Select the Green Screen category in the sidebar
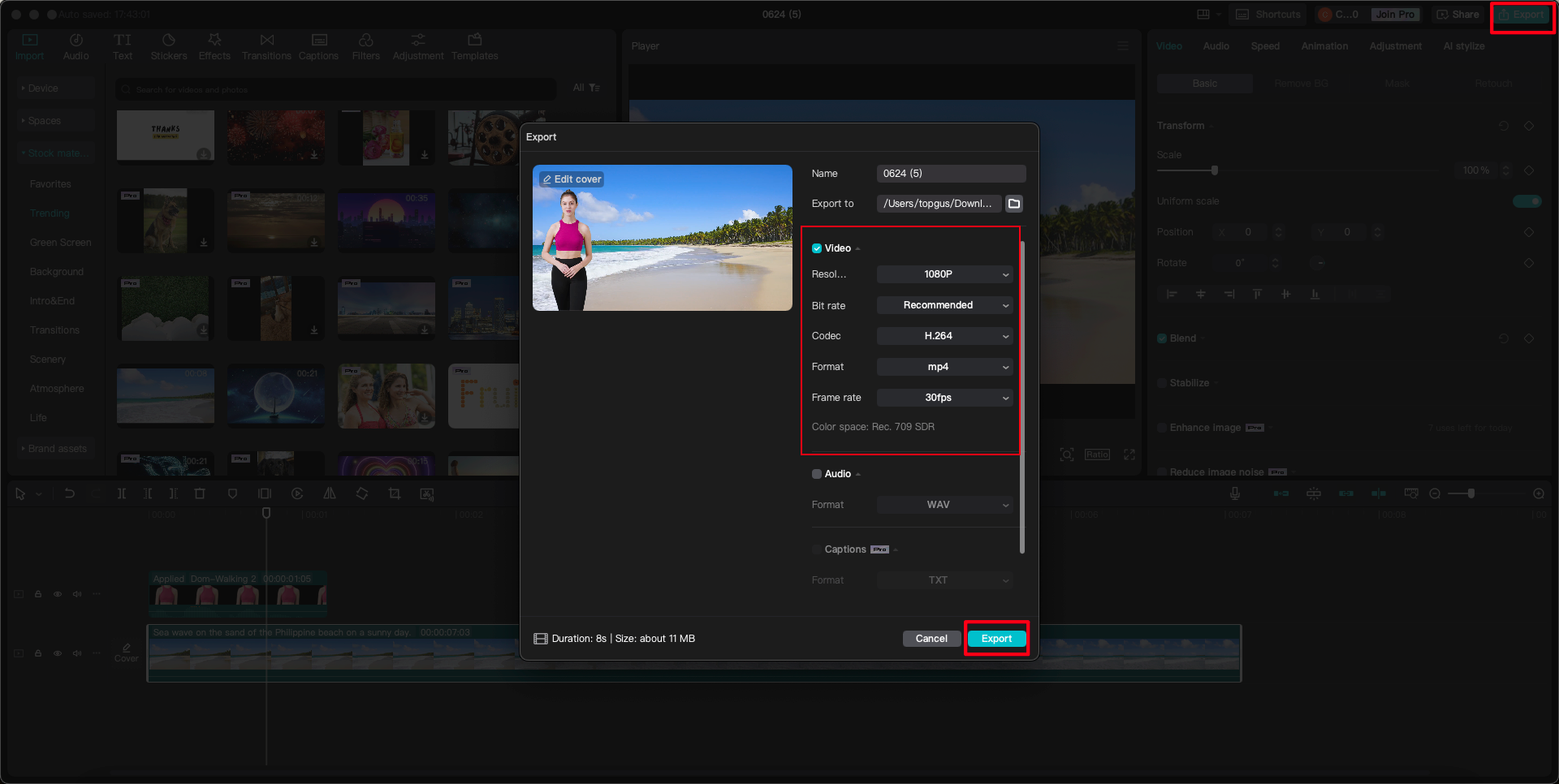Screen dimensions: 1559x784 point(60,242)
